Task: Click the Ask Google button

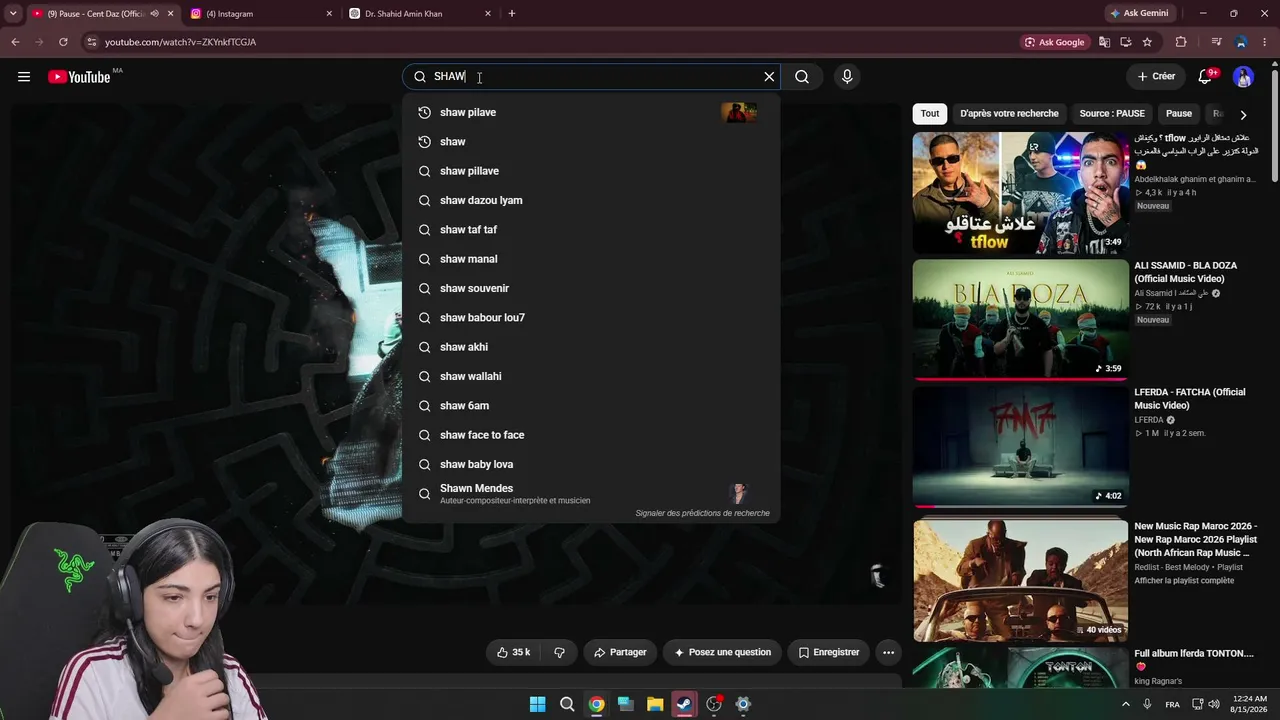Action: 1054,42
